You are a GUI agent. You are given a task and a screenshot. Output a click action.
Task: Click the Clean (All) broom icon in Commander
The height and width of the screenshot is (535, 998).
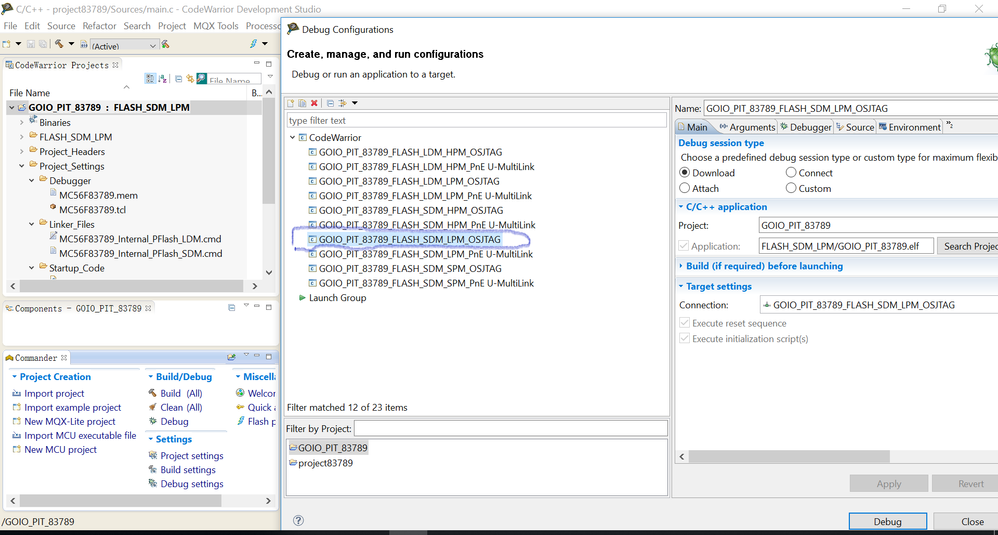point(153,407)
